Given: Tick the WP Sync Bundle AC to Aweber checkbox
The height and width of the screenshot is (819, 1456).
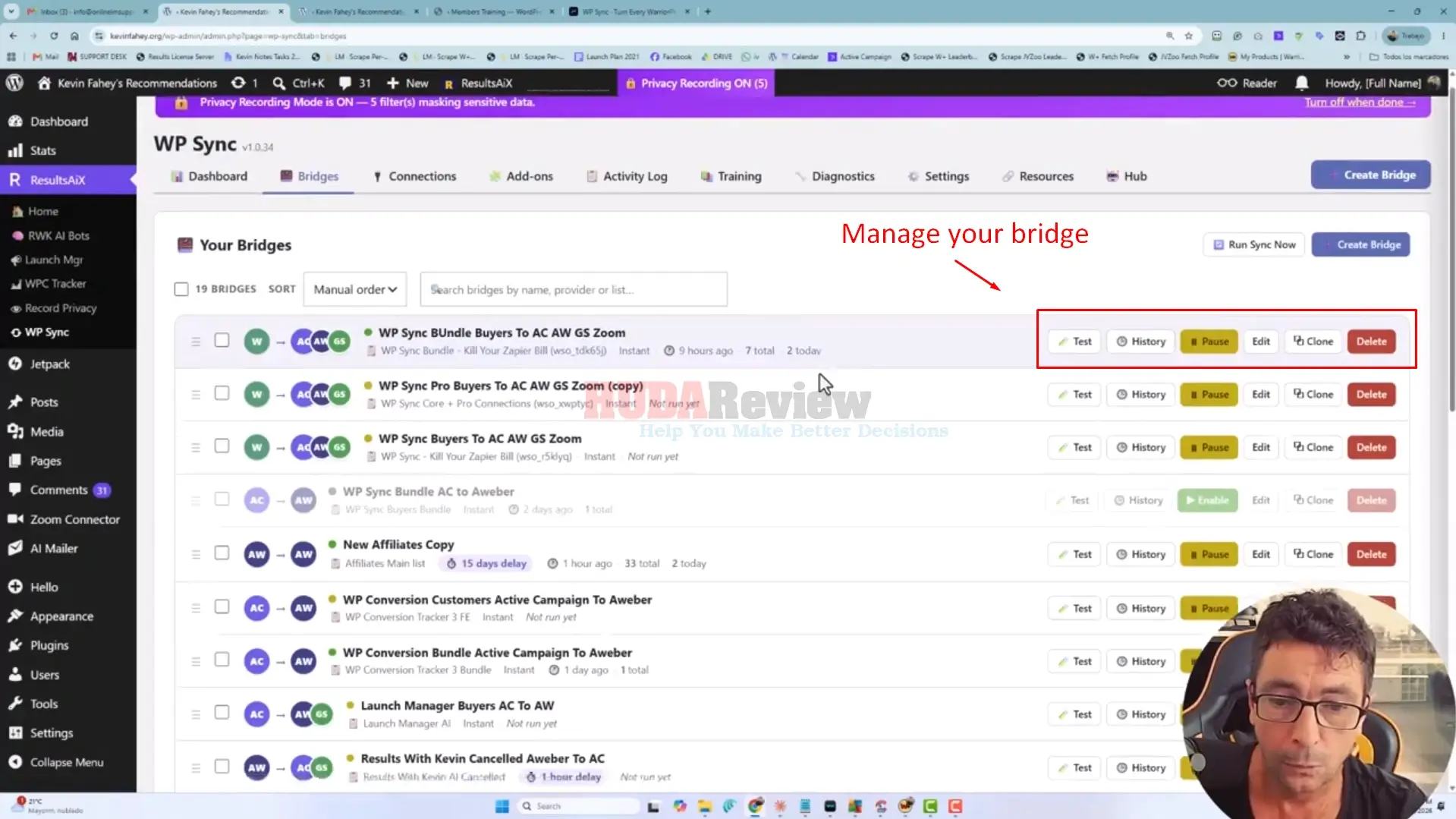Looking at the screenshot, I should [x=222, y=499].
